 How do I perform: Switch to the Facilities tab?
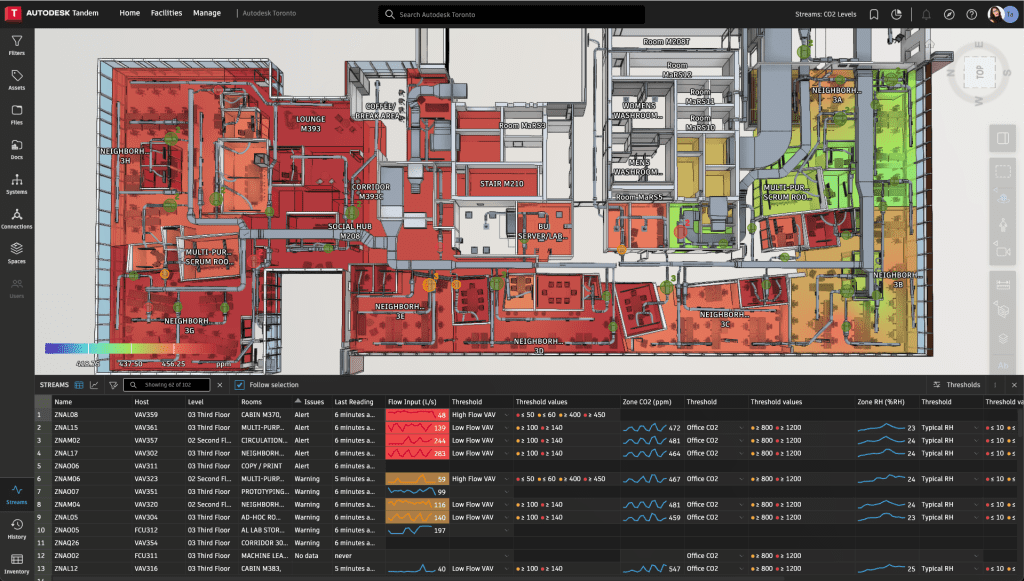[x=166, y=13]
